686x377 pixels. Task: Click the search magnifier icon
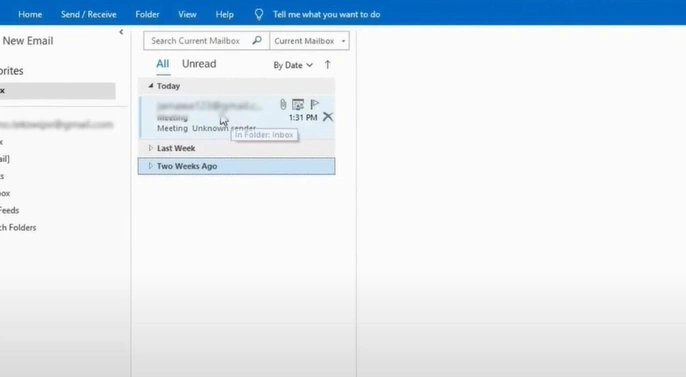click(257, 40)
